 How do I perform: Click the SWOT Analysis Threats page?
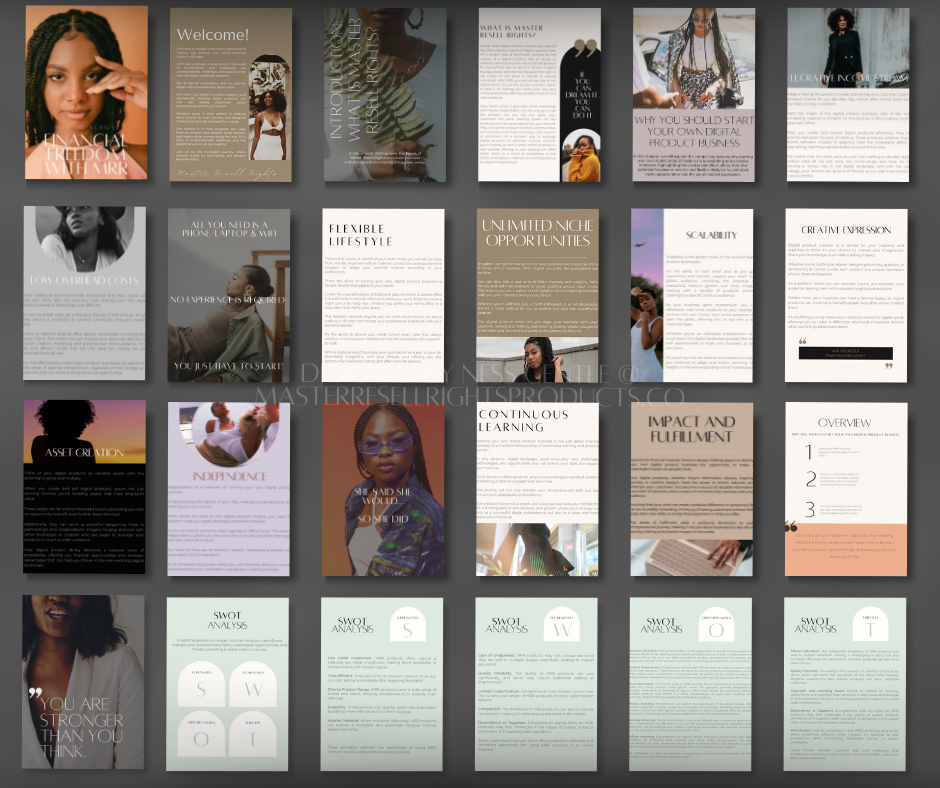pos(846,682)
